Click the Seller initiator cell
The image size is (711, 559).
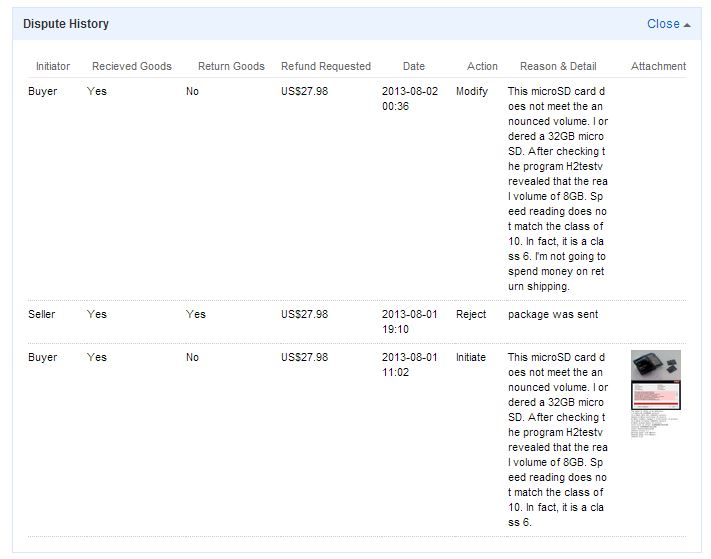[x=42, y=314]
